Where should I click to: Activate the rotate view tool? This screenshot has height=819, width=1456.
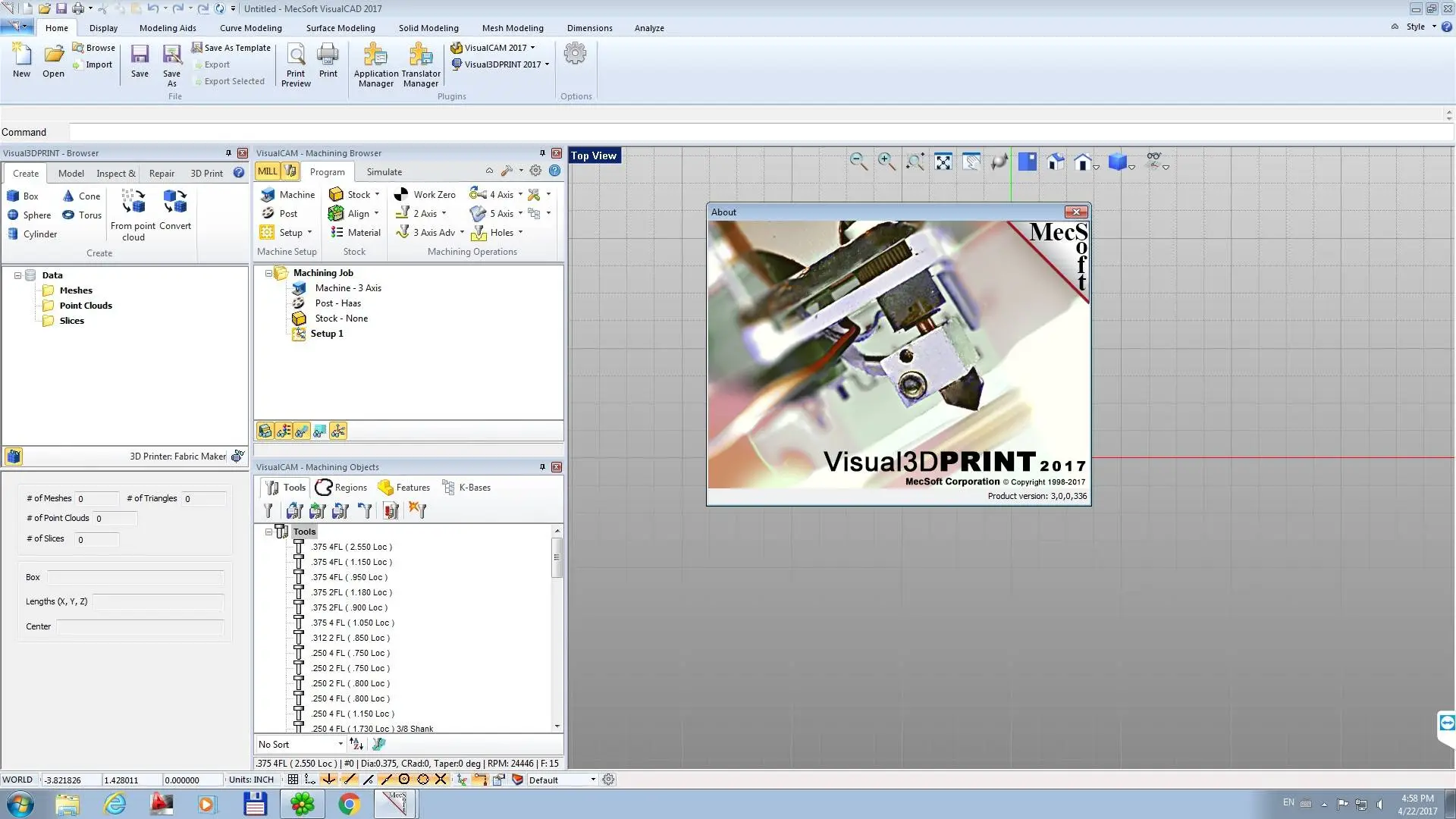[x=999, y=162]
